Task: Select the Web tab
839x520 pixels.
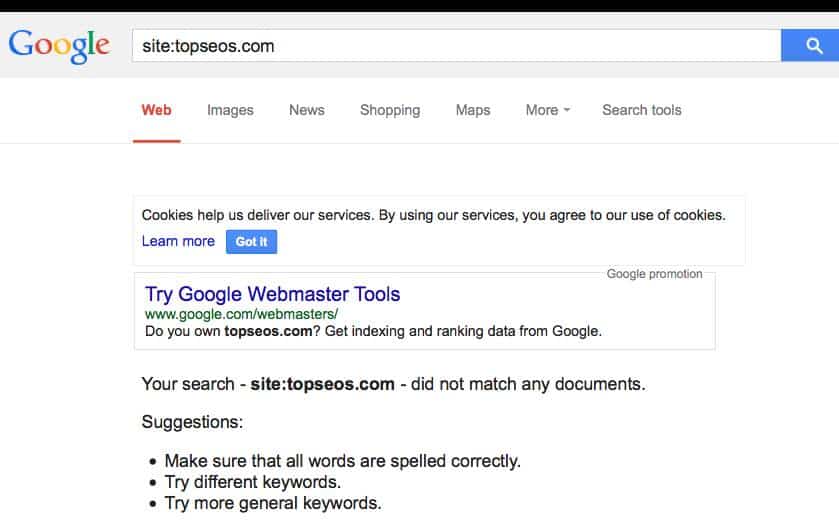Action: click(x=156, y=110)
